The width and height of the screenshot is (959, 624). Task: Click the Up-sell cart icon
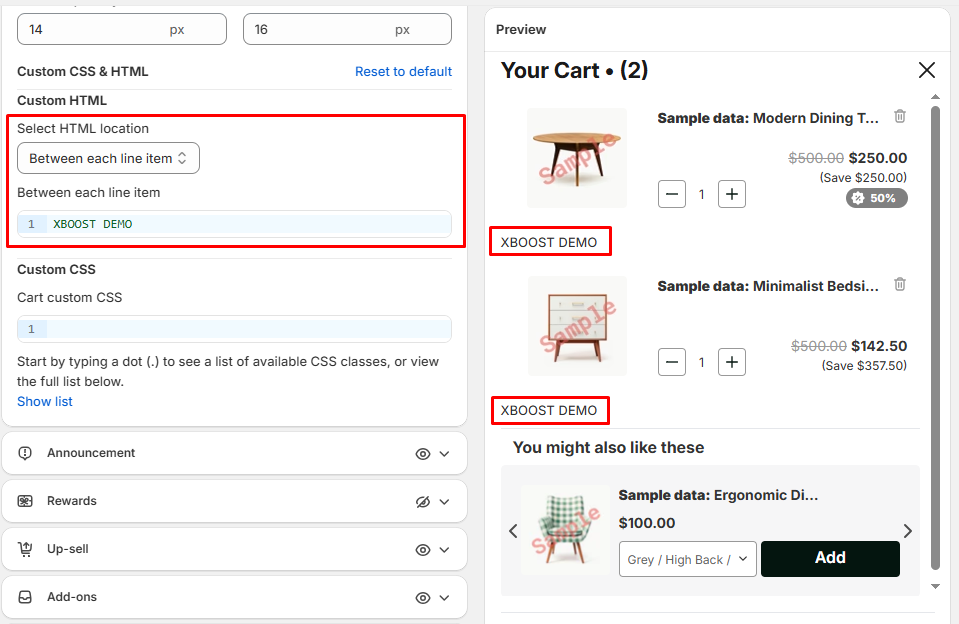26,549
